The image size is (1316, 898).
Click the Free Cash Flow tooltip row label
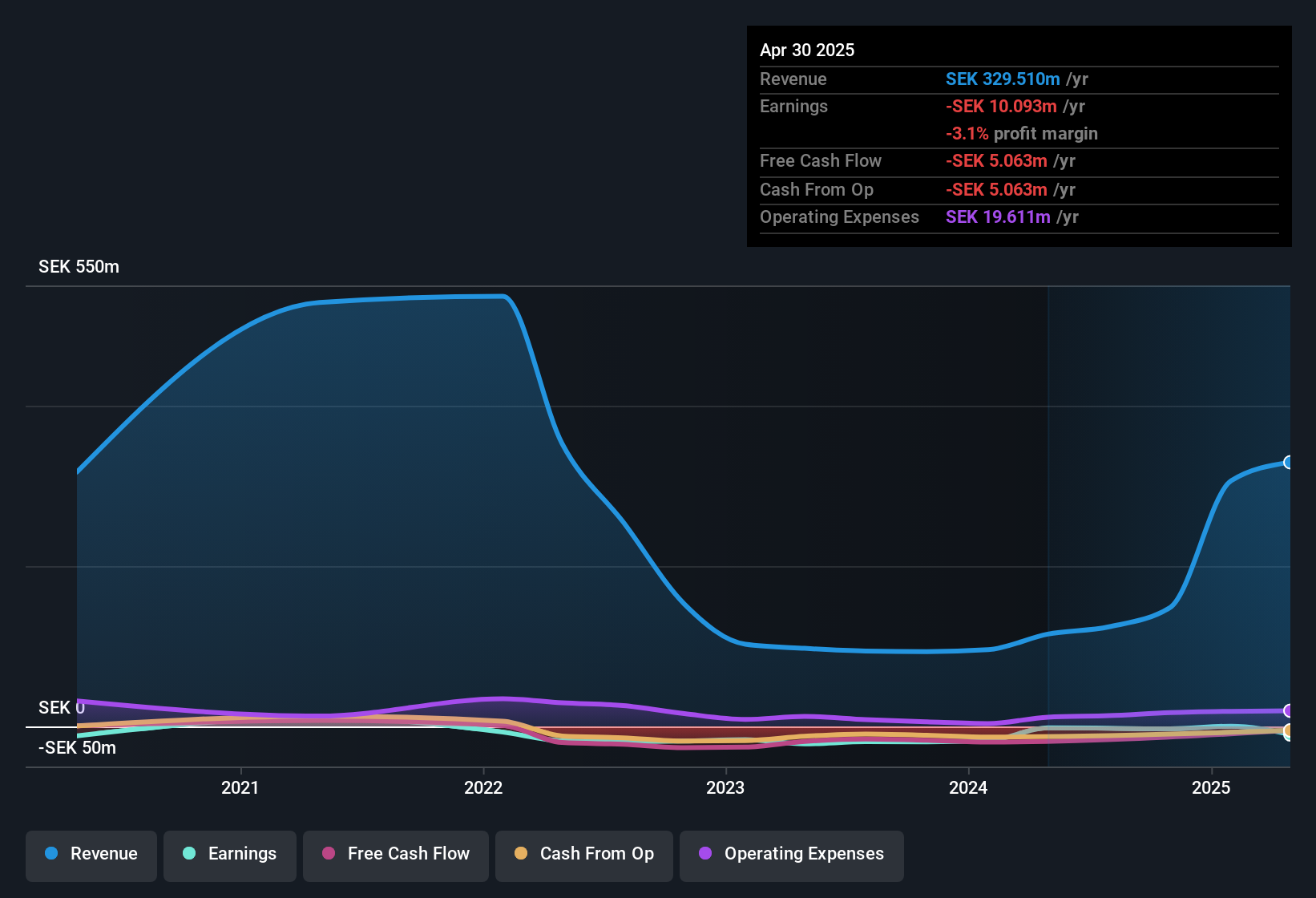click(821, 160)
